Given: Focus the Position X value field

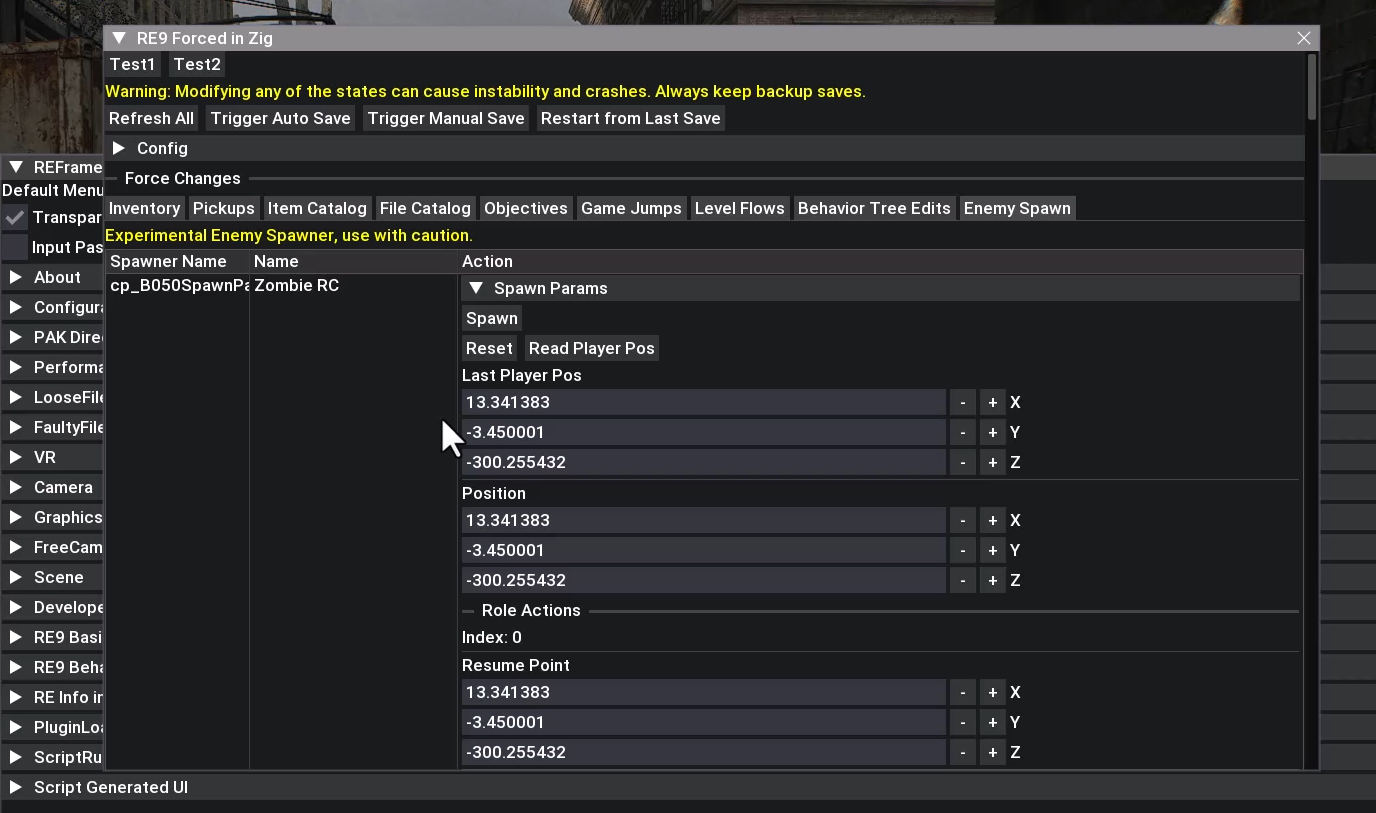Looking at the screenshot, I should pos(704,520).
